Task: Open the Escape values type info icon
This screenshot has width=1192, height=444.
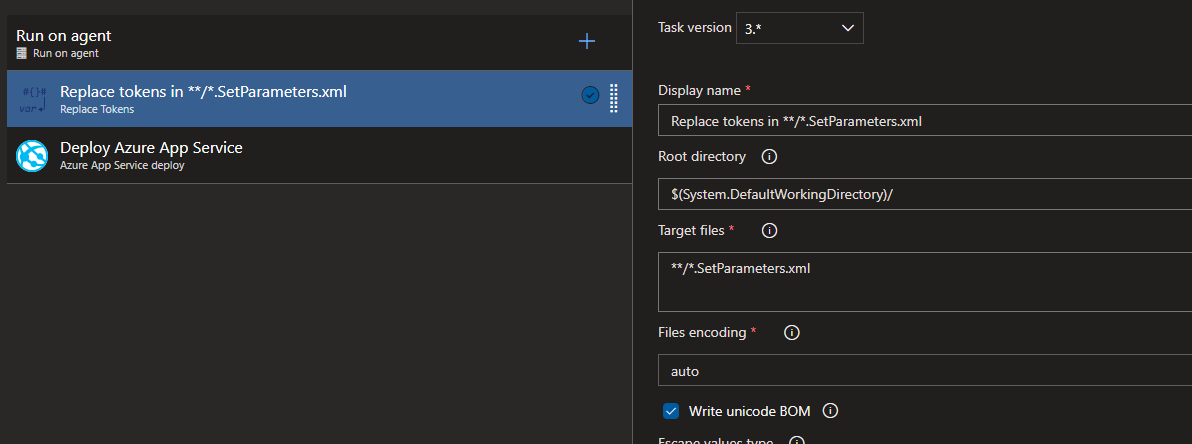Action: (797, 440)
